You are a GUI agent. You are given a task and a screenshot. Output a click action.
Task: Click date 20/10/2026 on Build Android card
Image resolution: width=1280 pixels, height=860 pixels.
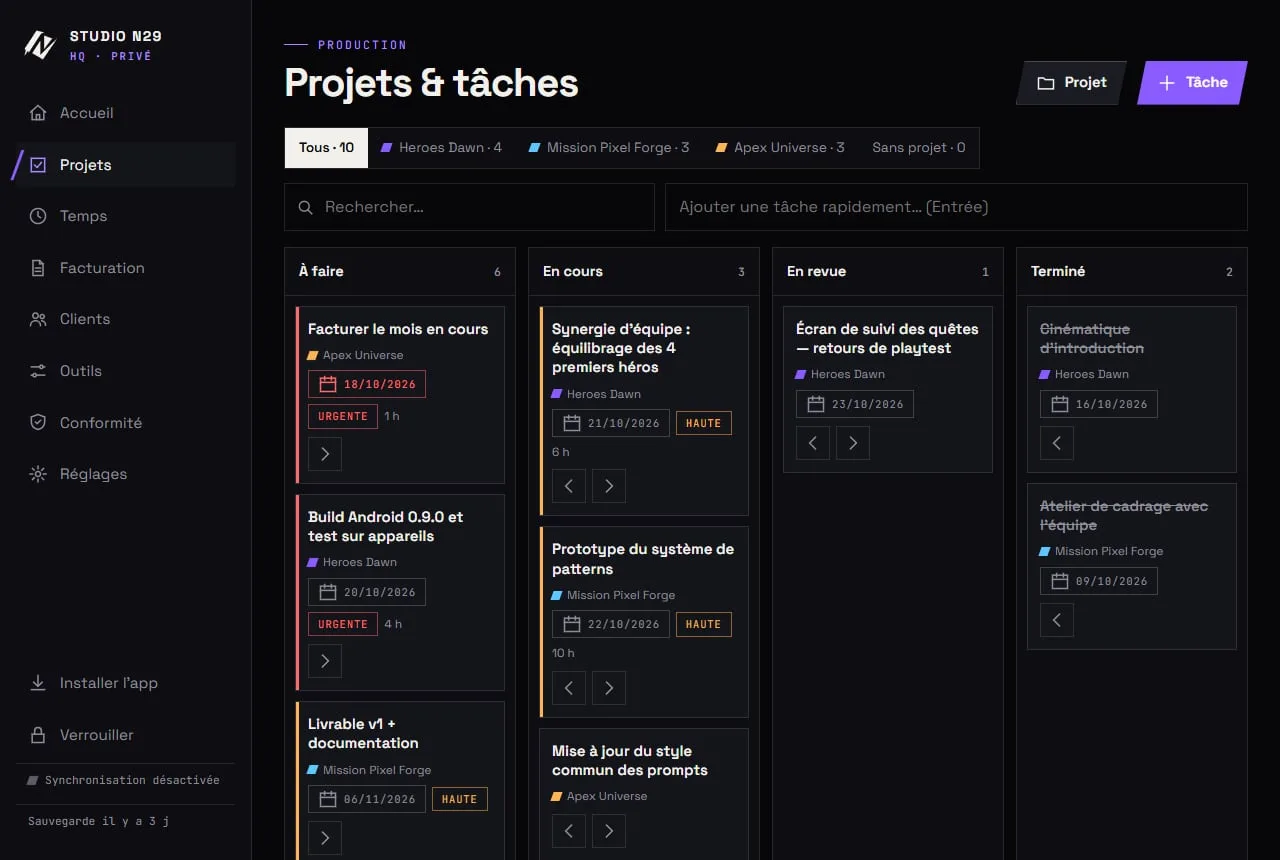[367, 592]
